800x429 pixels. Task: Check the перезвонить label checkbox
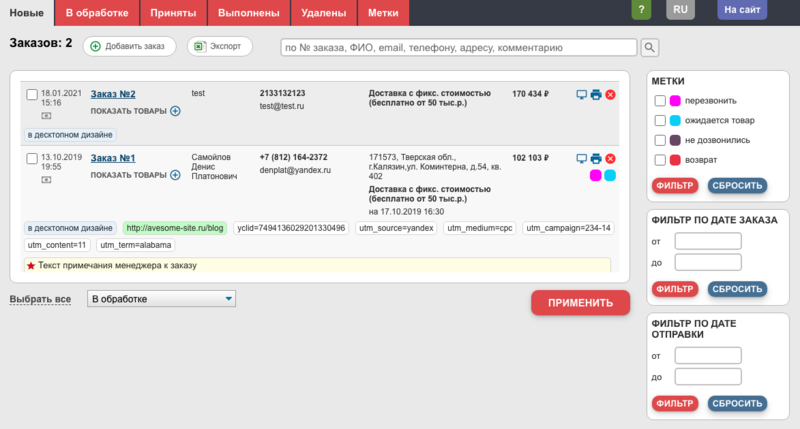(x=660, y=101)
